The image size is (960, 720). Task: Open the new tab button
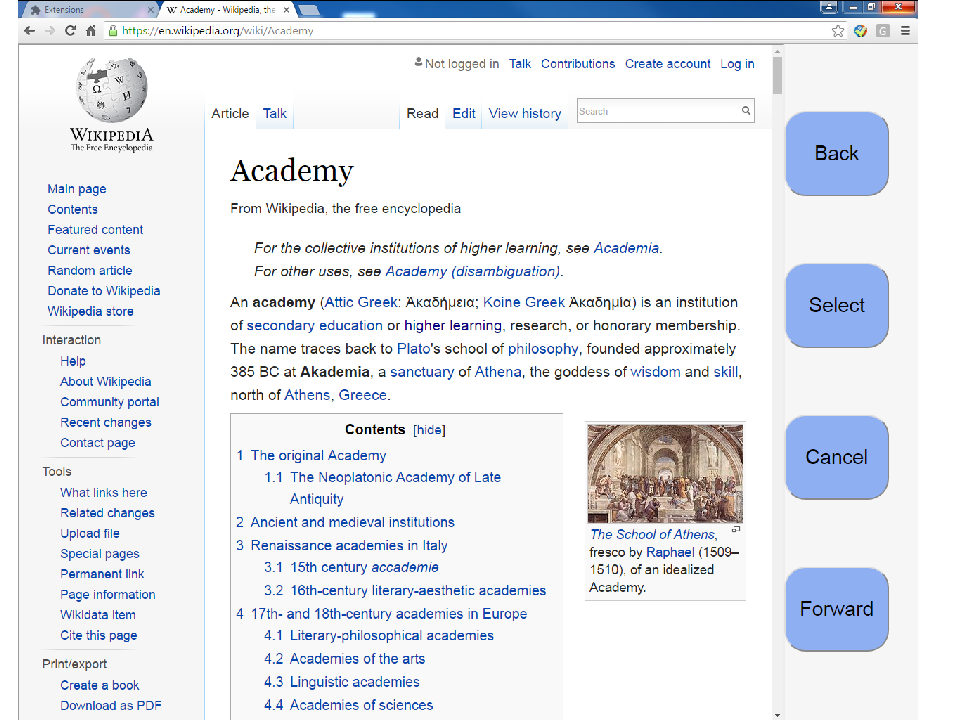click(x=309, y=10)
